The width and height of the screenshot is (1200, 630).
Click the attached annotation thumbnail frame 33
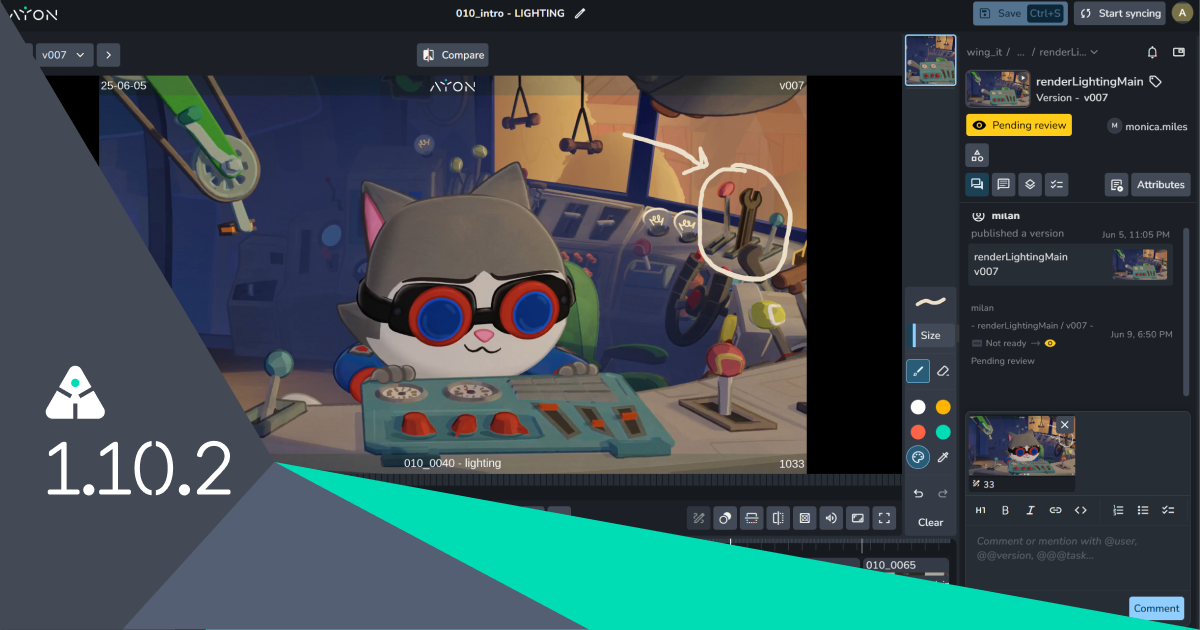pyautogui.click(x=1021, y=452)
